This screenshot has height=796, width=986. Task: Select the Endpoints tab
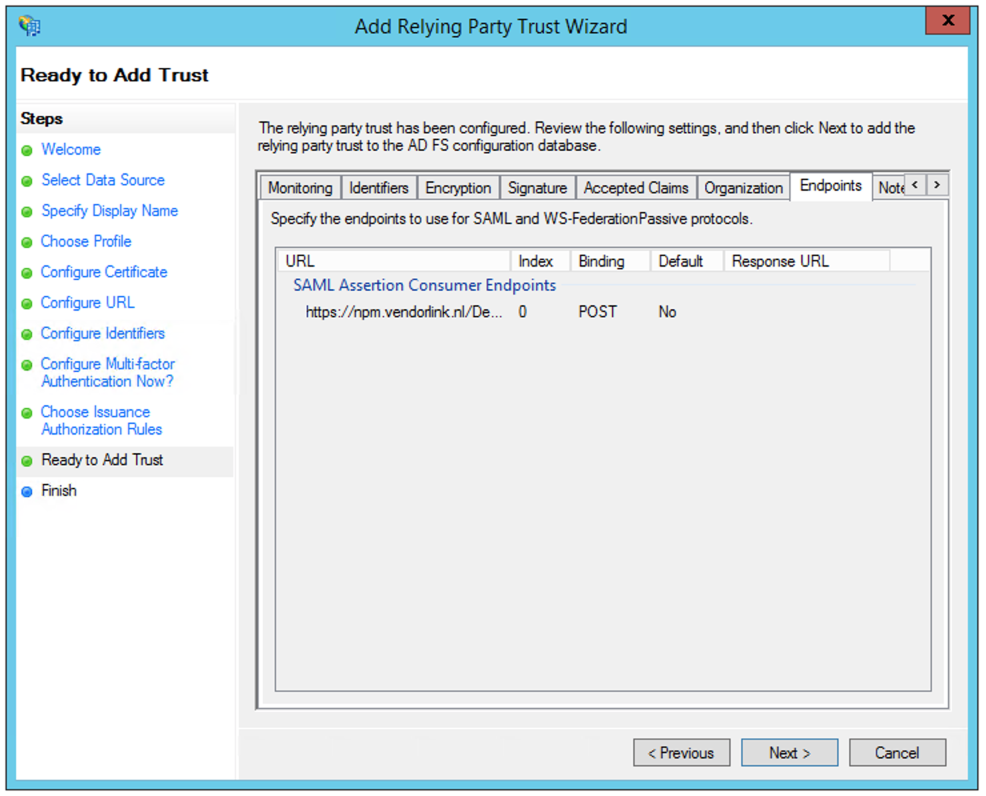pyautogui.click(x=831, y=185)
